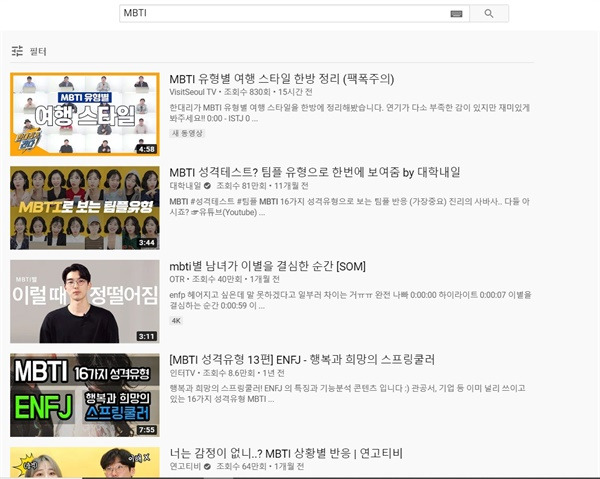Visit the 연고티비 channel name

tap(185, 466)
